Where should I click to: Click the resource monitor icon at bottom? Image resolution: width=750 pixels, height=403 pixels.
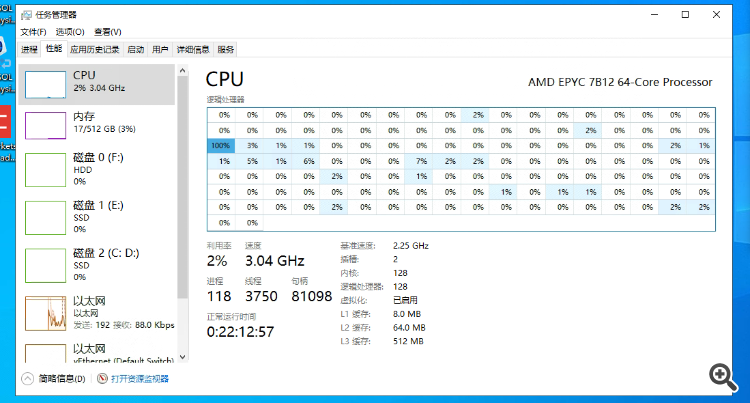point(102,379)
